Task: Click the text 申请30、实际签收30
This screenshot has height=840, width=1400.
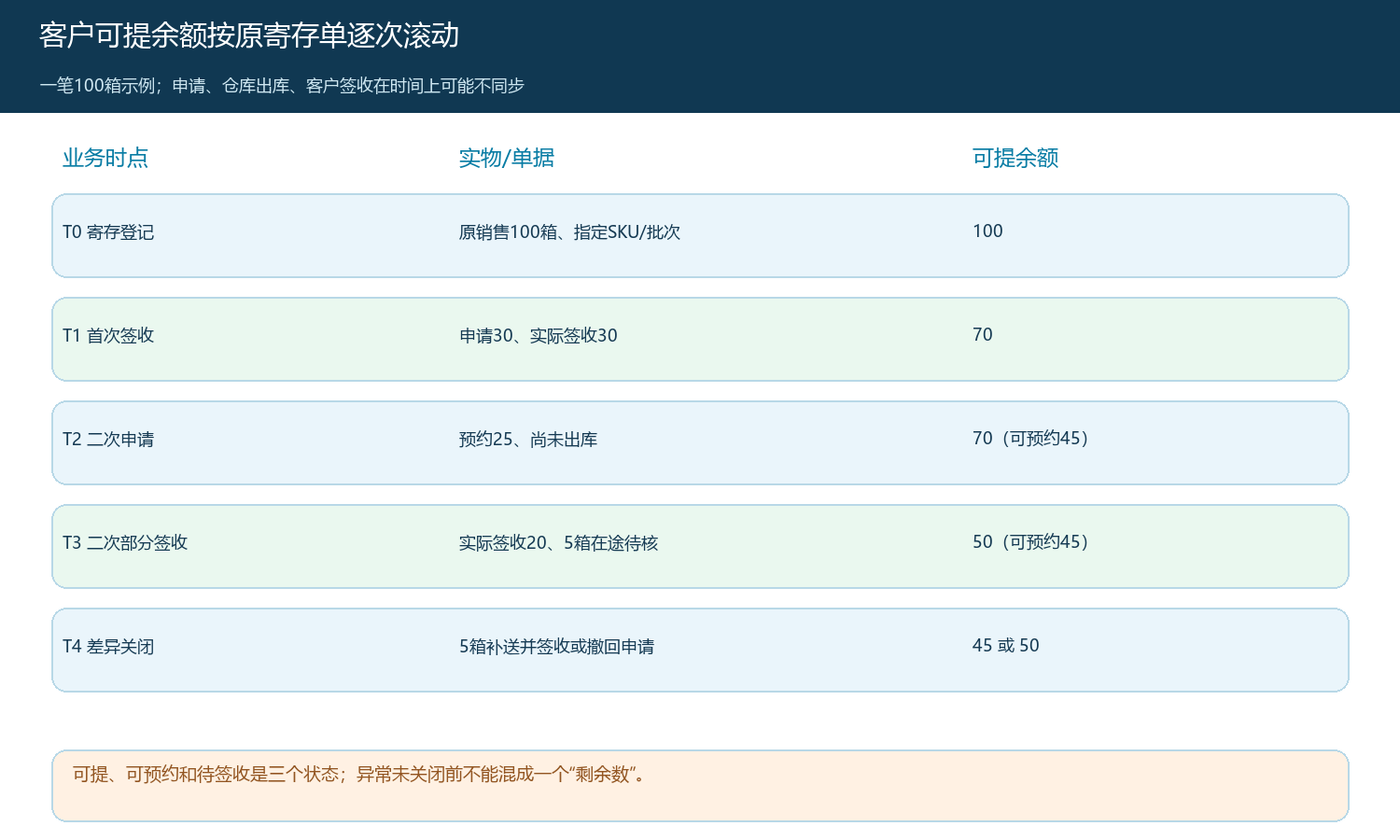Action: click(x=539, y=336)
